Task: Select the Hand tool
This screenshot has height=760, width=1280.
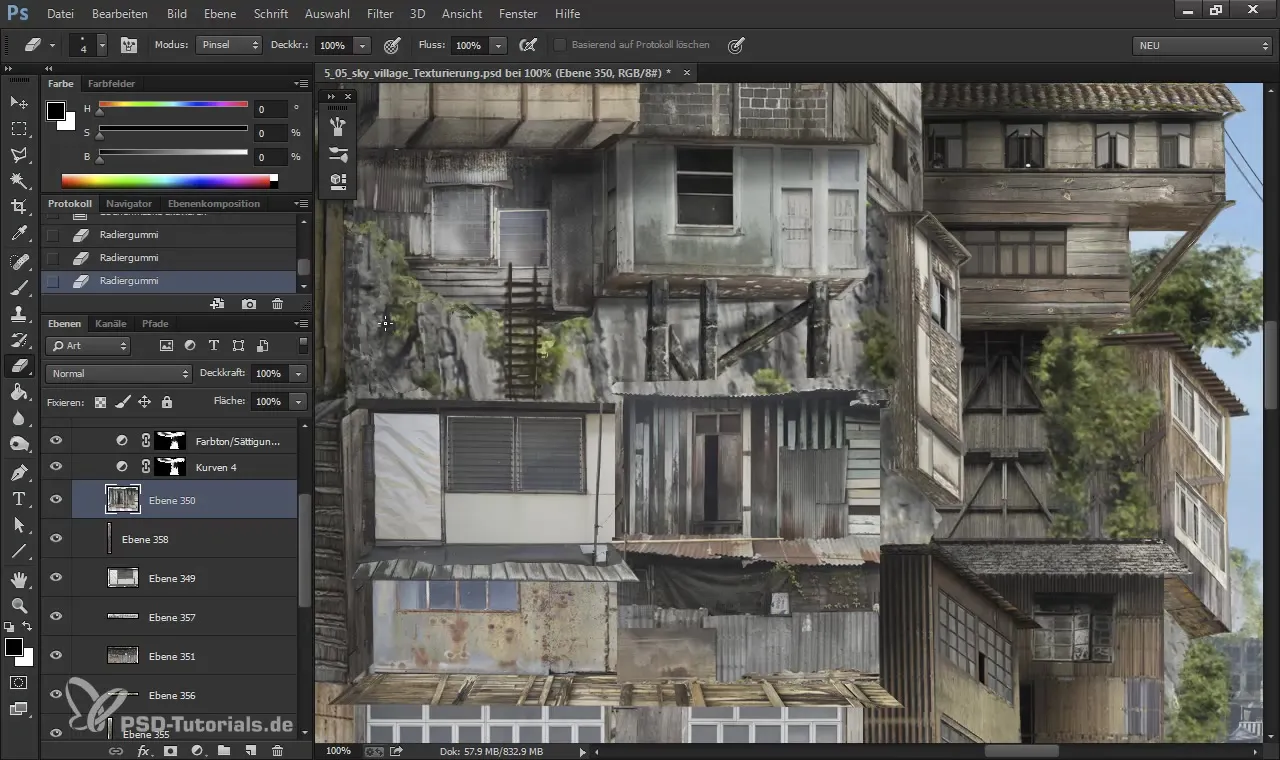Action: (19, 579)
